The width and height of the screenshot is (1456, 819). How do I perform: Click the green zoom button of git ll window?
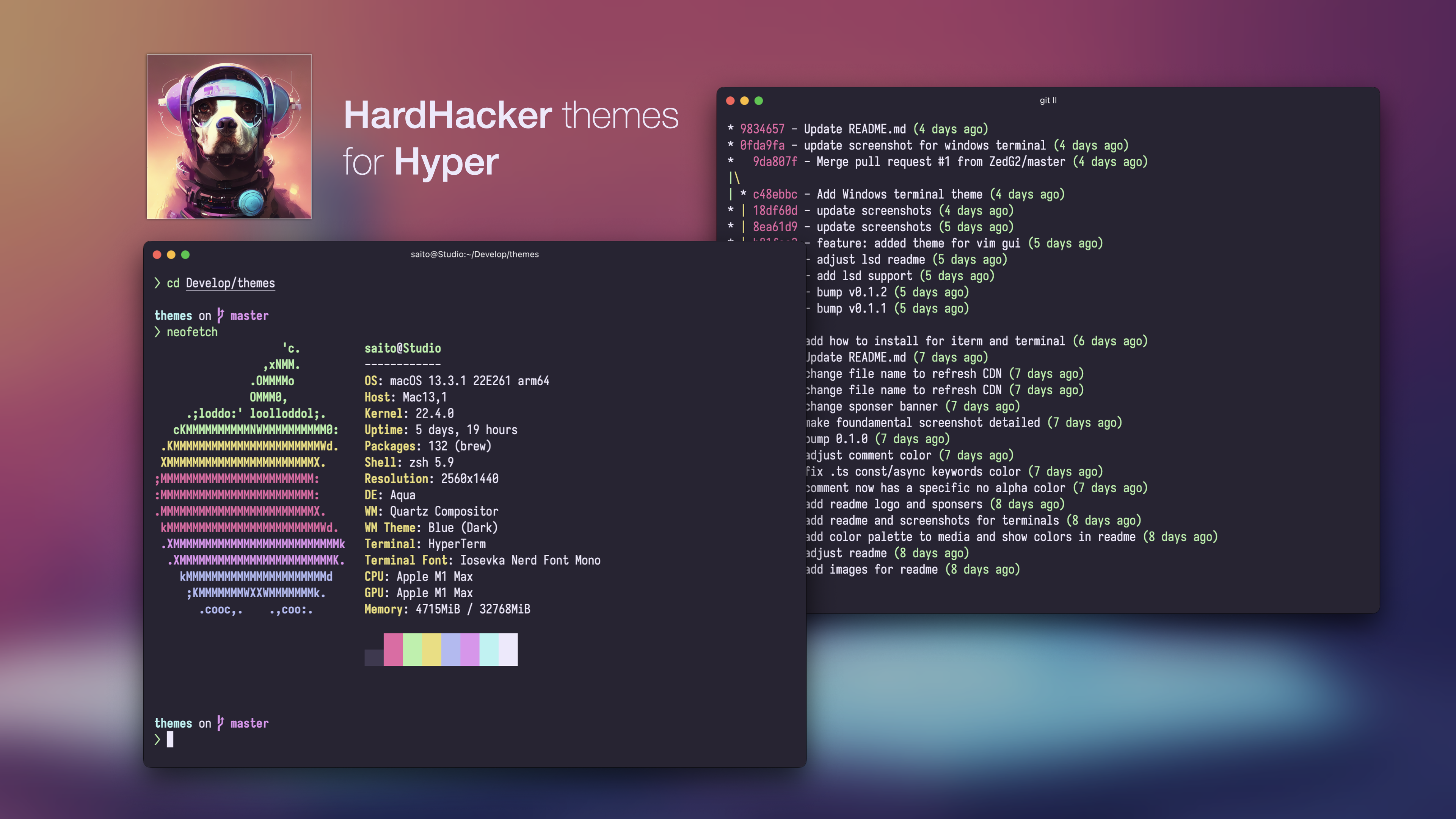pyautogui.click(x=758, y=100)
